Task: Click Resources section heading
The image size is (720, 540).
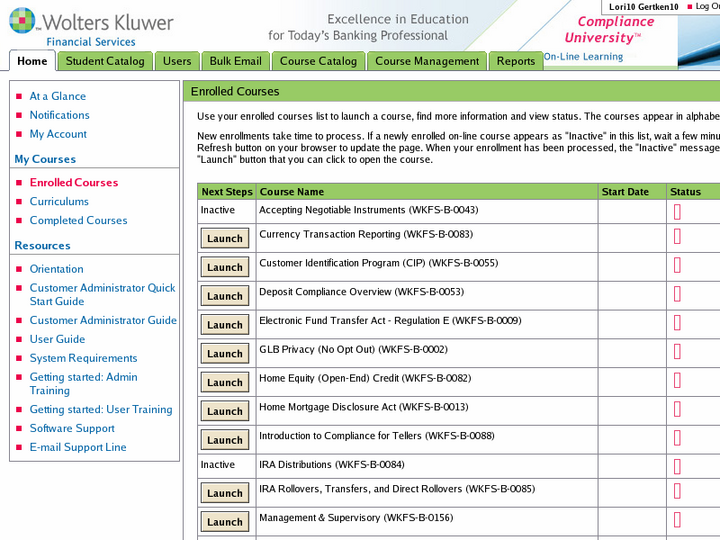Action: click(x=42, y=246)
